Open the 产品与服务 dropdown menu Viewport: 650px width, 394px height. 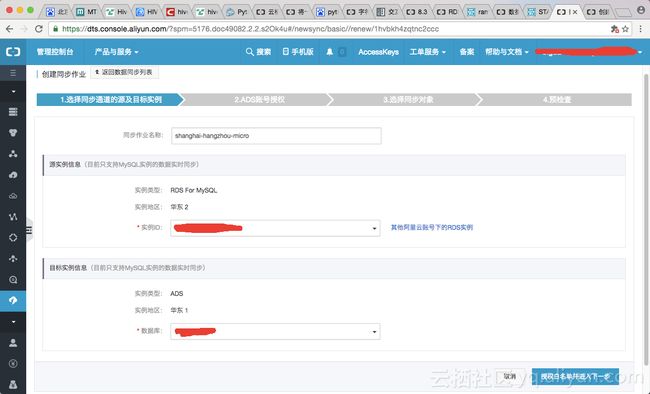click(x=116, y=52)
